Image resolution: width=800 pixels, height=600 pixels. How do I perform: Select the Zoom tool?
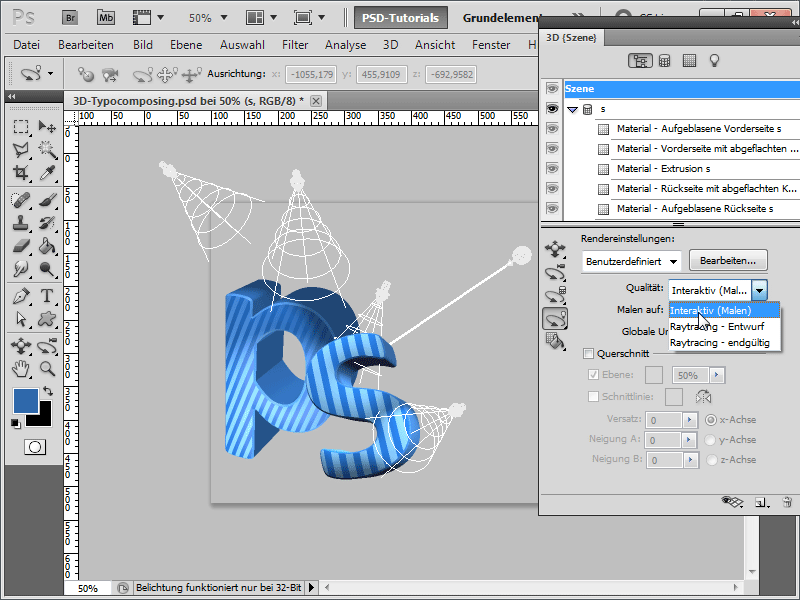pyautogui.click(x=47, y=368)
